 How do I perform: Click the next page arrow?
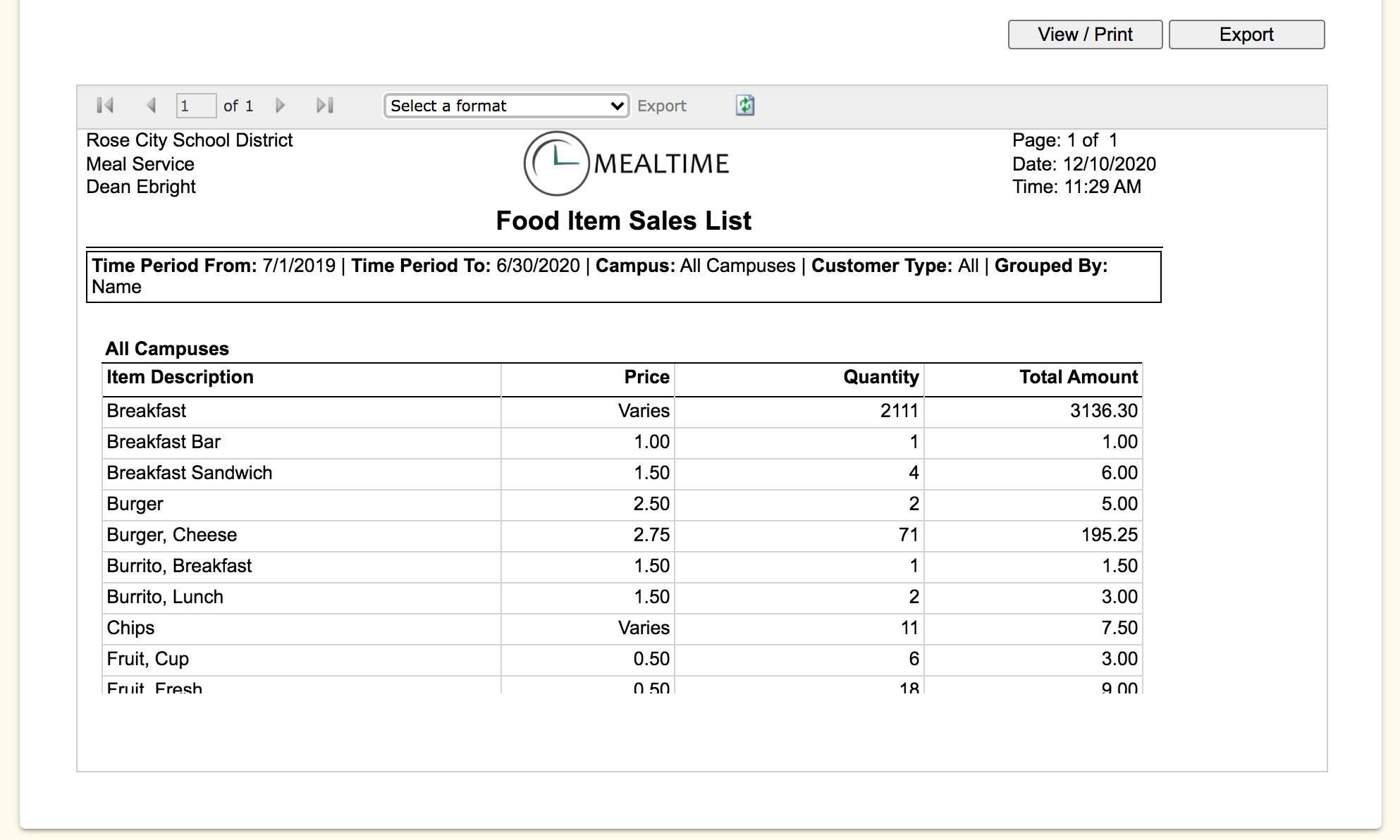pos(280,106)
